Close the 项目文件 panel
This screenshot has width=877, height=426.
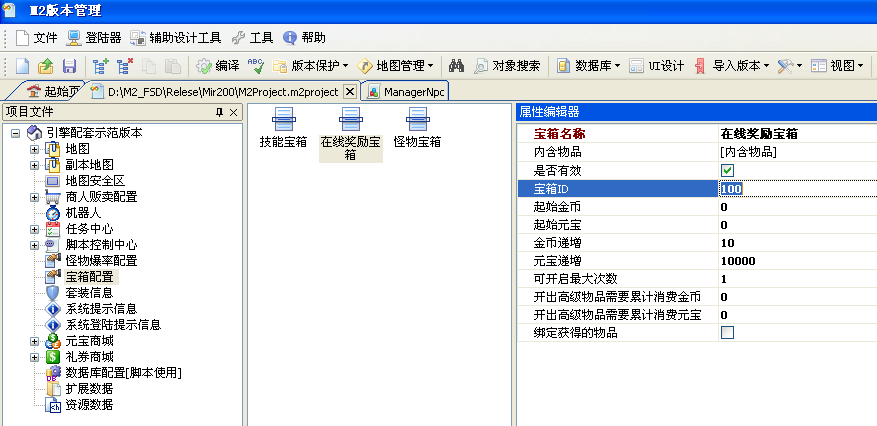click(x=234, y=112)
